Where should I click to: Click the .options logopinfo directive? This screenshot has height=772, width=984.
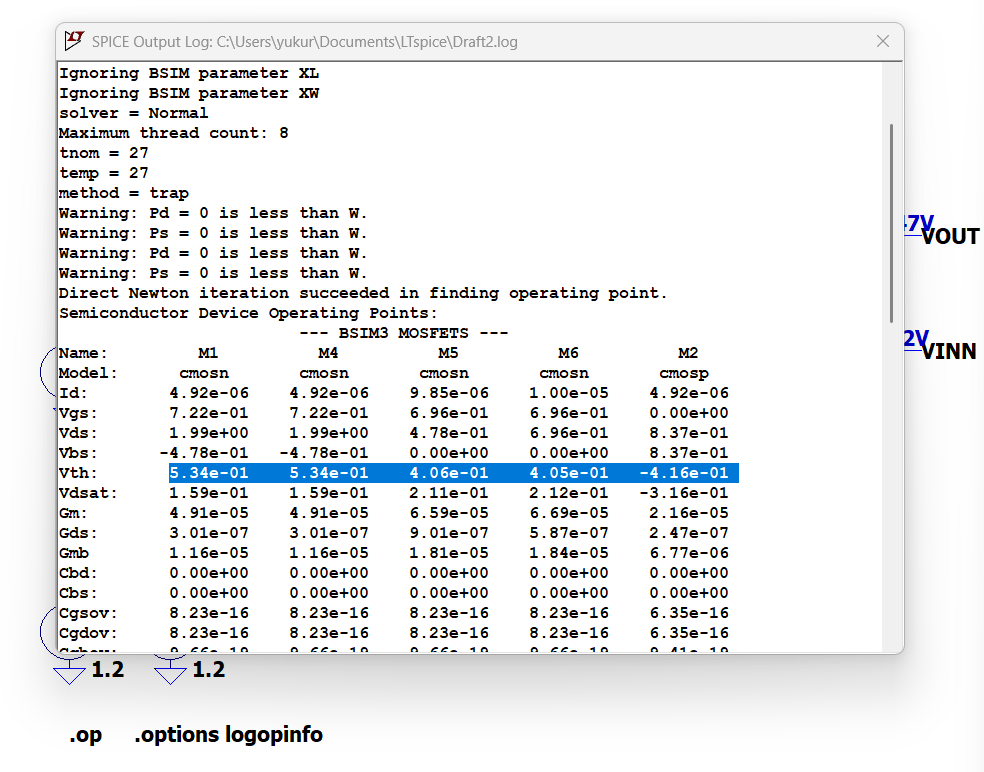click(x=228, y=734)
